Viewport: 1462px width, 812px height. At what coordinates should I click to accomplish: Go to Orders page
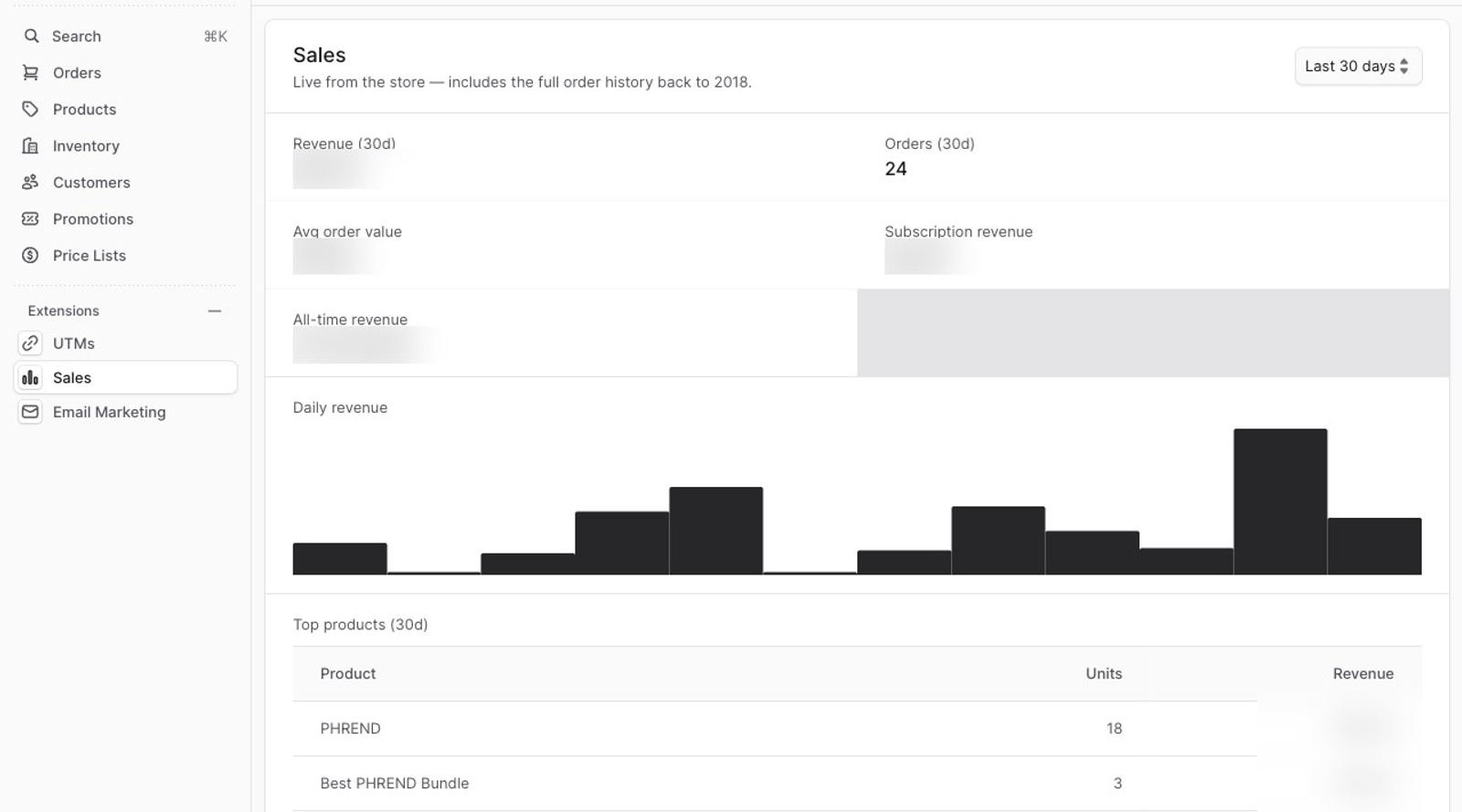125,72
